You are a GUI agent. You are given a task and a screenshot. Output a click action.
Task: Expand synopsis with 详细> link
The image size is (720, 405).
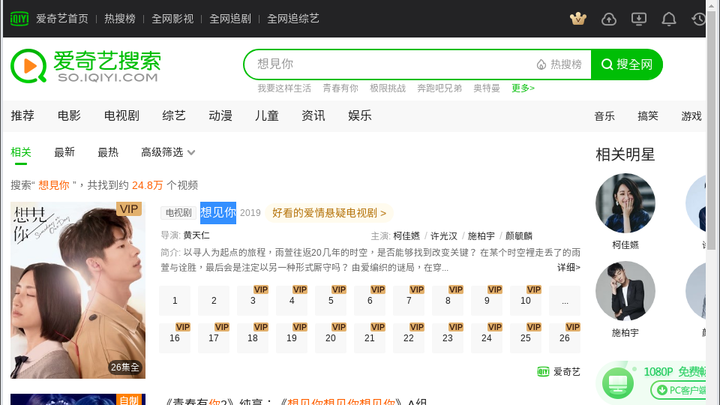pyautogui.click(x=569, y=267)
